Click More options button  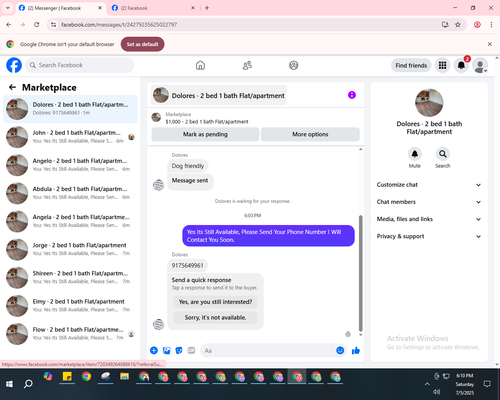(x=310, y=134)
